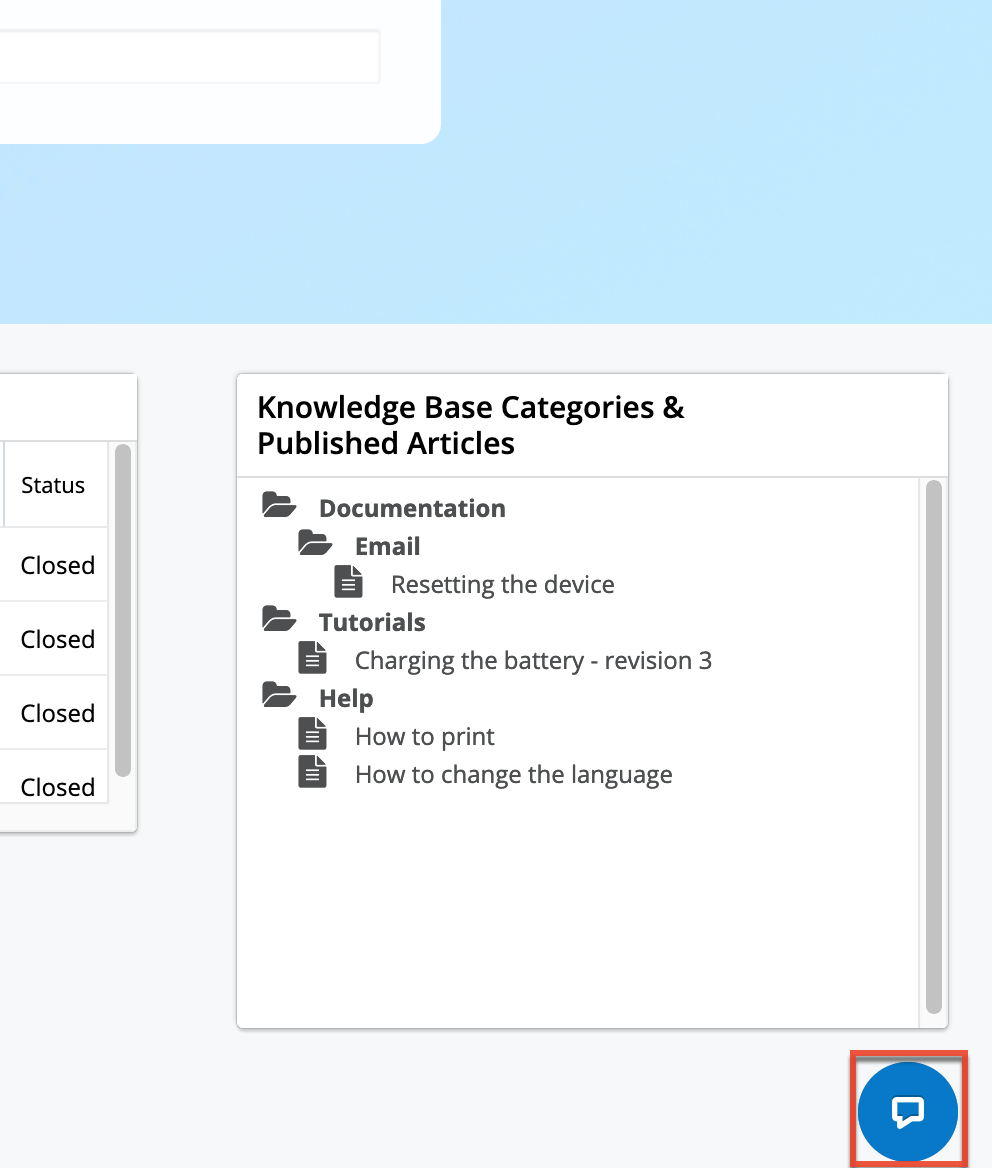Collapse the Email subcategory
Image resolution: width=992 pixels, height=1168 pixels.
pyautogui.click(x=388, y=546)
